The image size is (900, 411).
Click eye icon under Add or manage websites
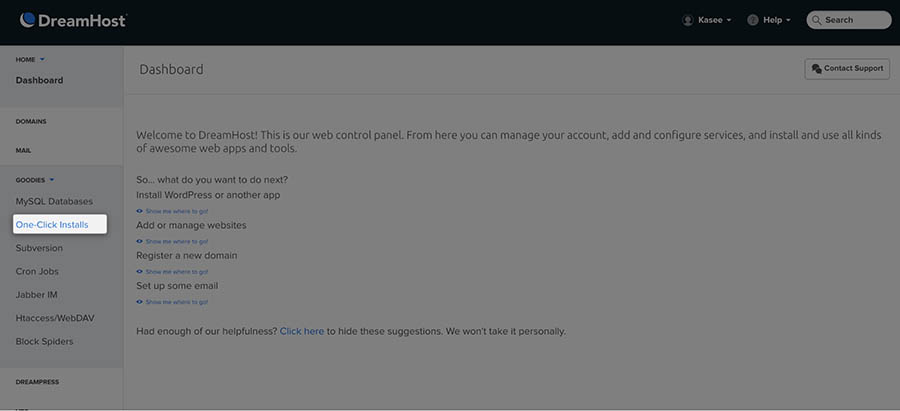(x=140, y=241)
